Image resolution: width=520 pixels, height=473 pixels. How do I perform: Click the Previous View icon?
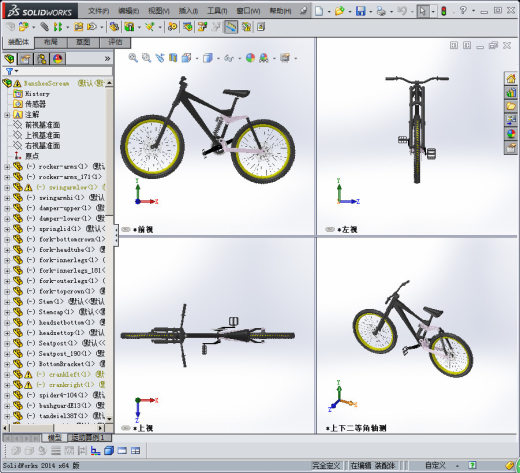(160, 58)
